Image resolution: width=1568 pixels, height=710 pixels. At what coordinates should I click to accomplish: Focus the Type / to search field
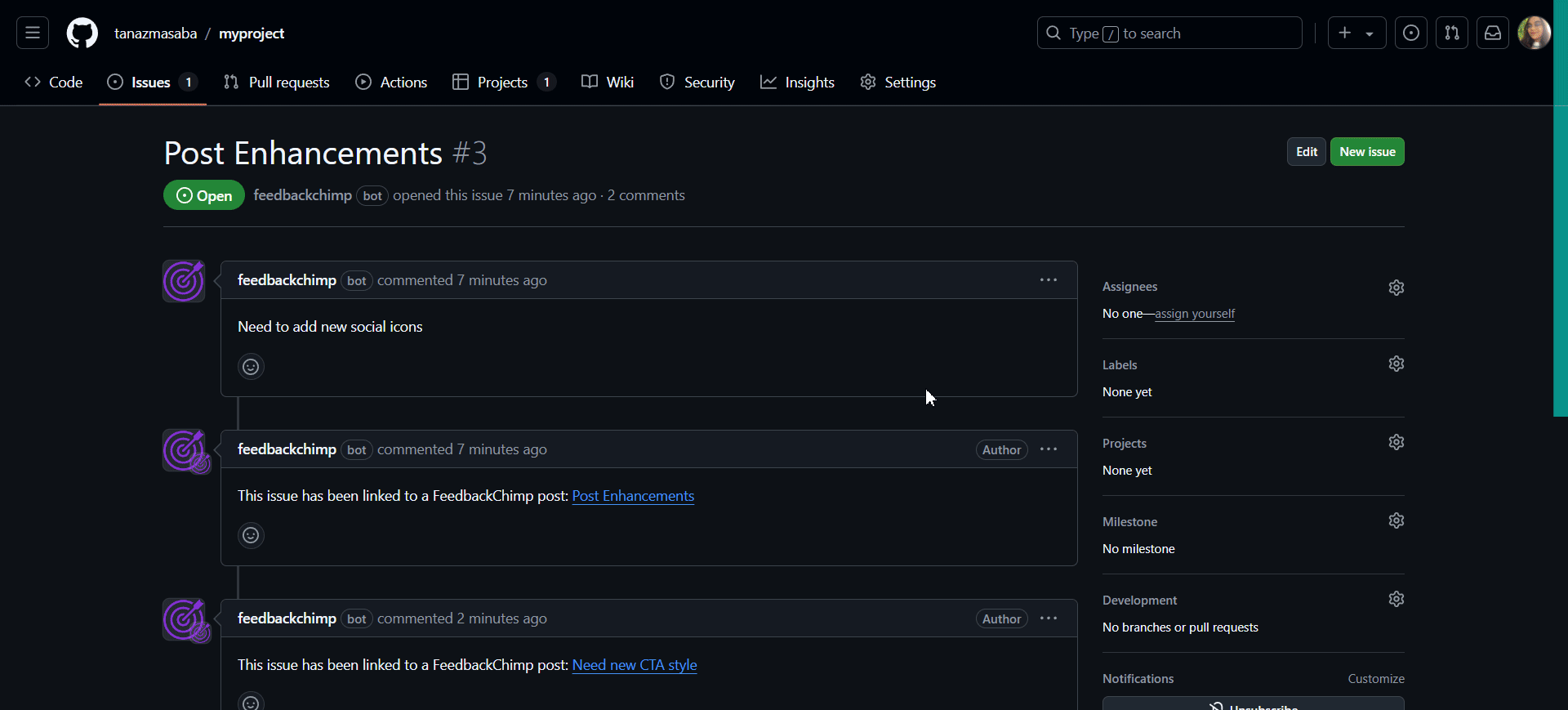coord(1169,33)
